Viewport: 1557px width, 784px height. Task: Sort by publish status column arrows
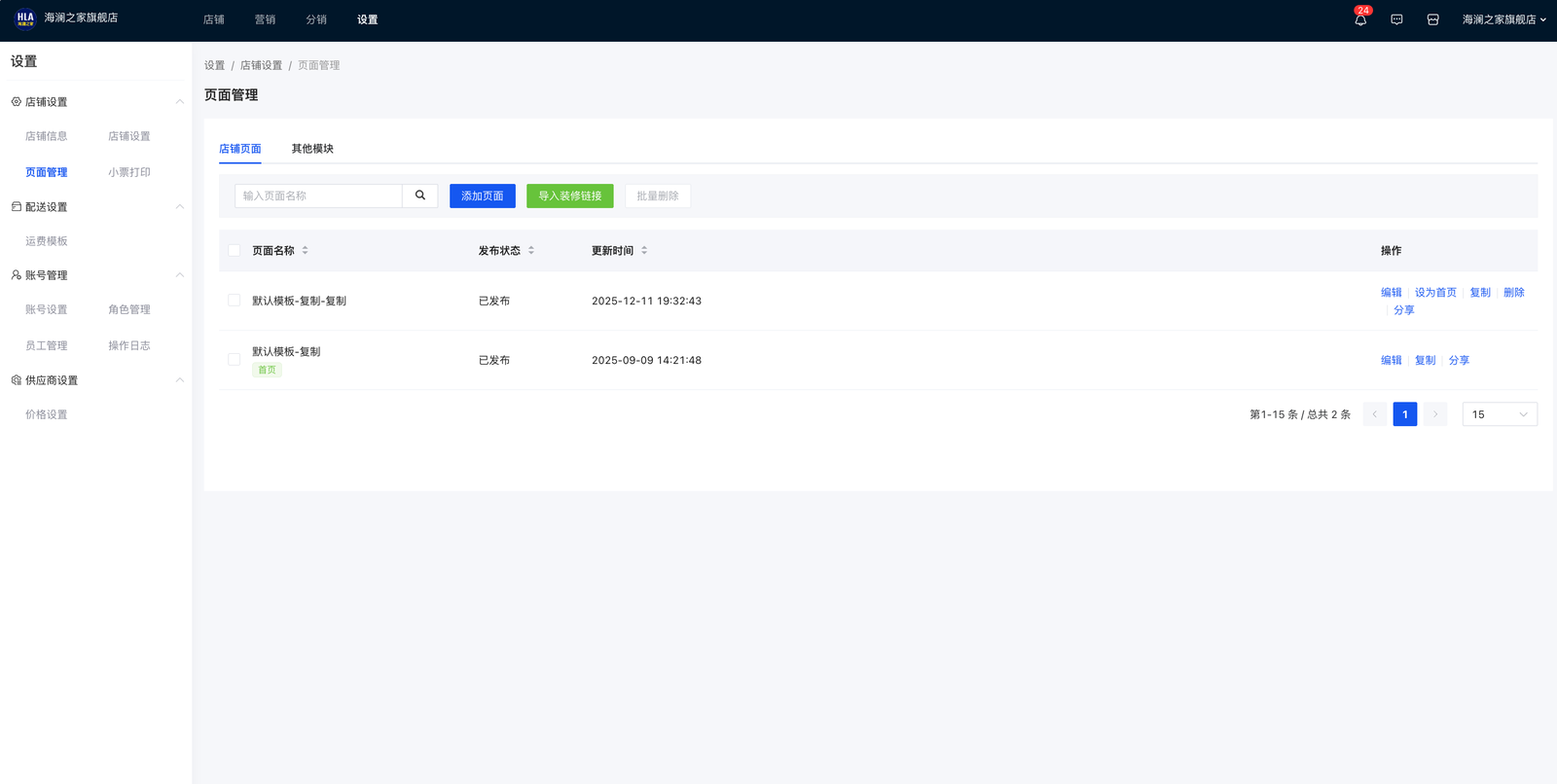click(531, 250)
